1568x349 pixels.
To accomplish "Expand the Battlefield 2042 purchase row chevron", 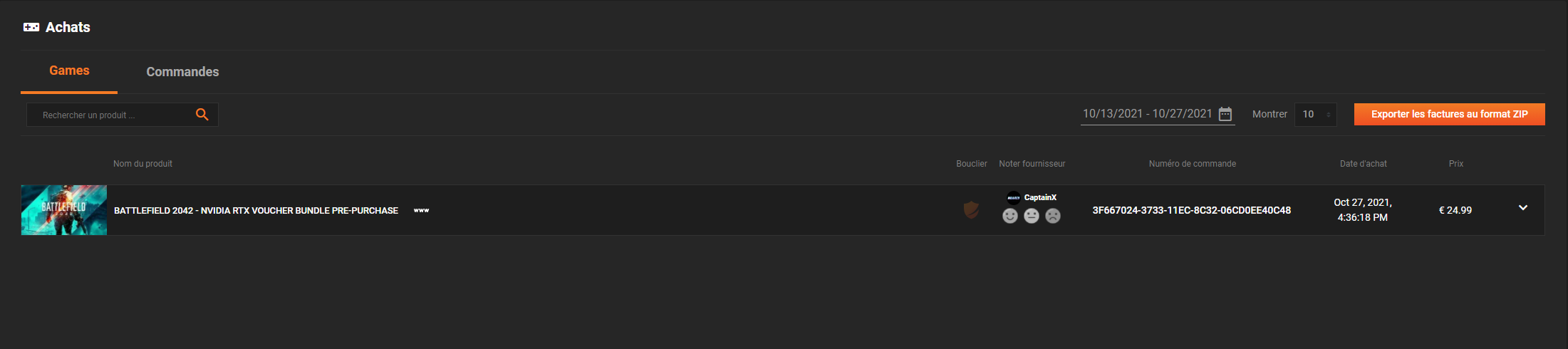I will point(1523,208).
